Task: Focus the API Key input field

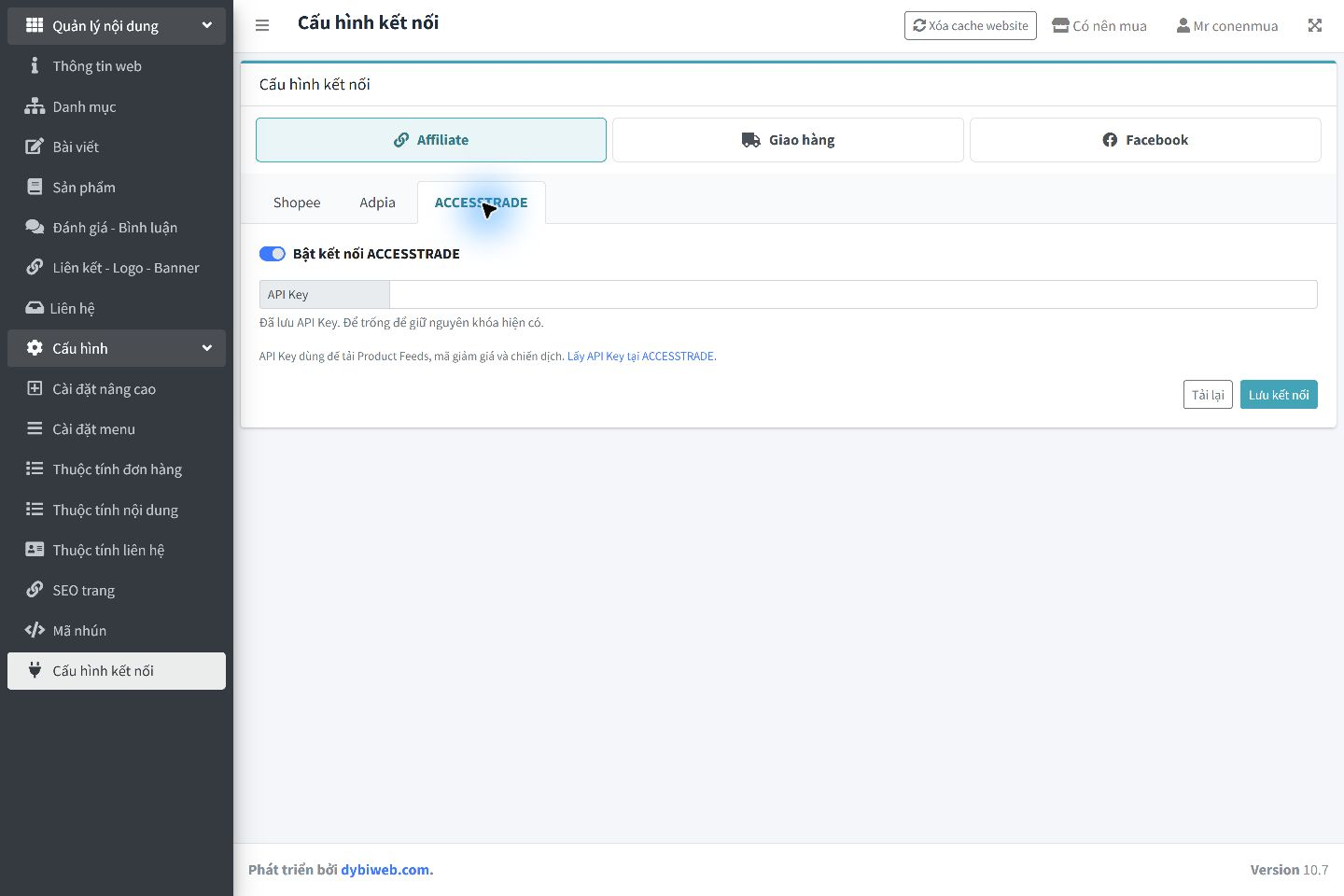Action: pos(853,294)
